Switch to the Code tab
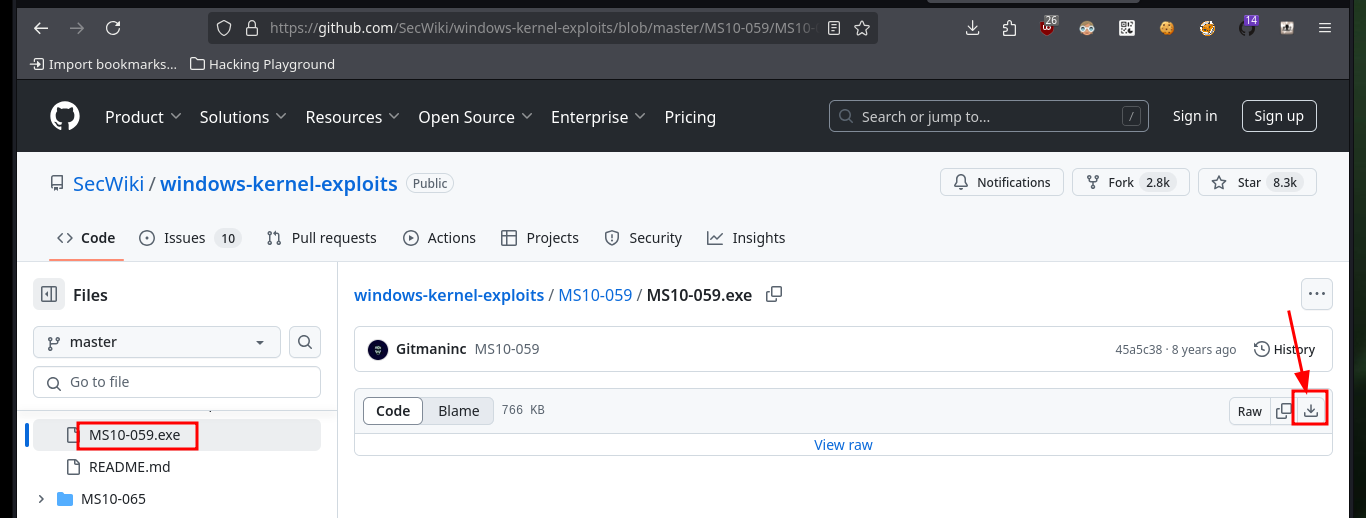This screenshot has width=1366, height=518. (x=86, y=238)
